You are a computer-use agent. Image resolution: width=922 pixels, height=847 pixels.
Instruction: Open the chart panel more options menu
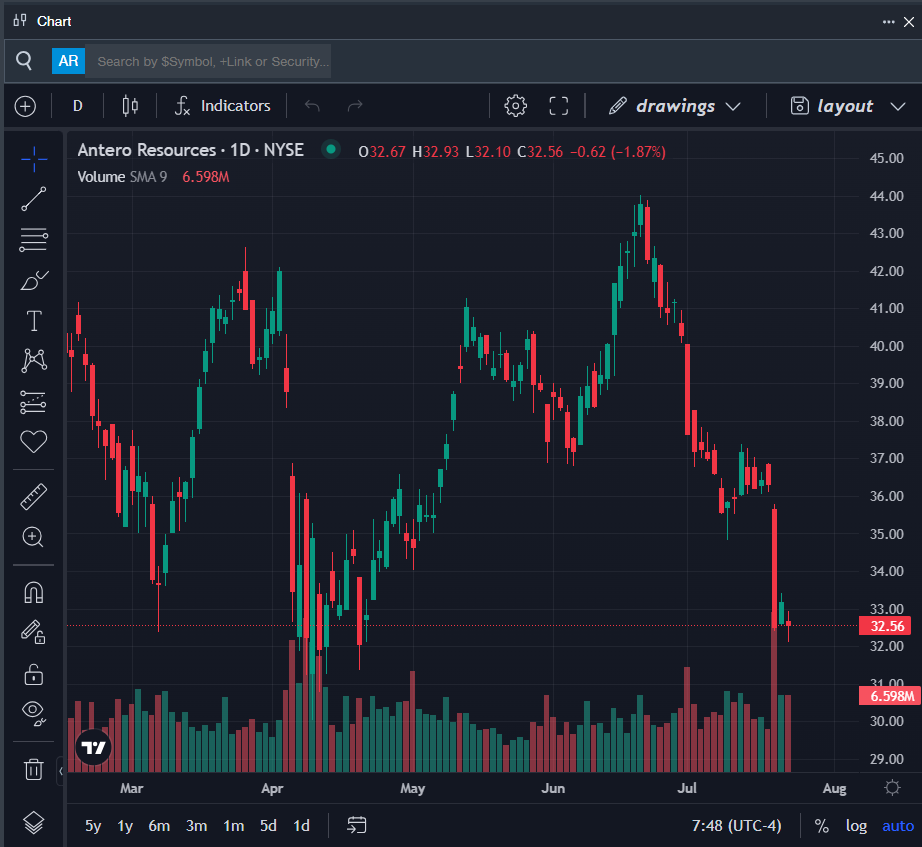(x=888, y=22)
